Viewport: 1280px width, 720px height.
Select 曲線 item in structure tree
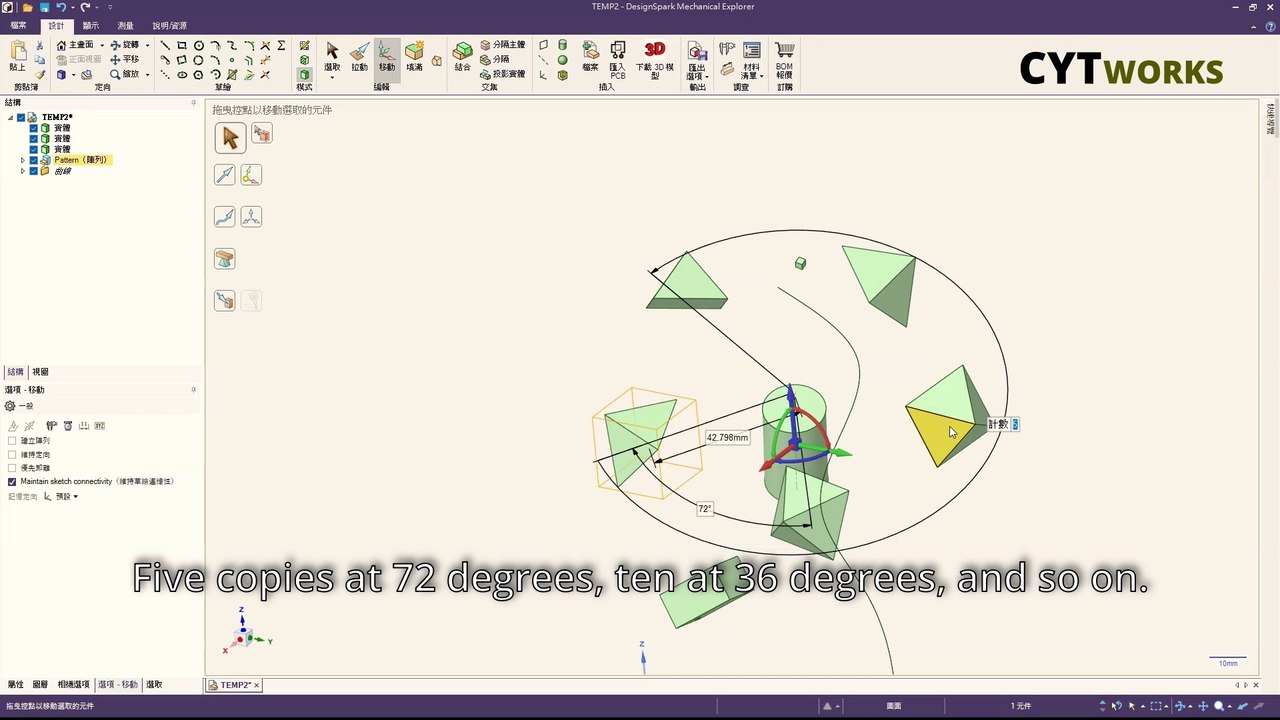(62, 171)
